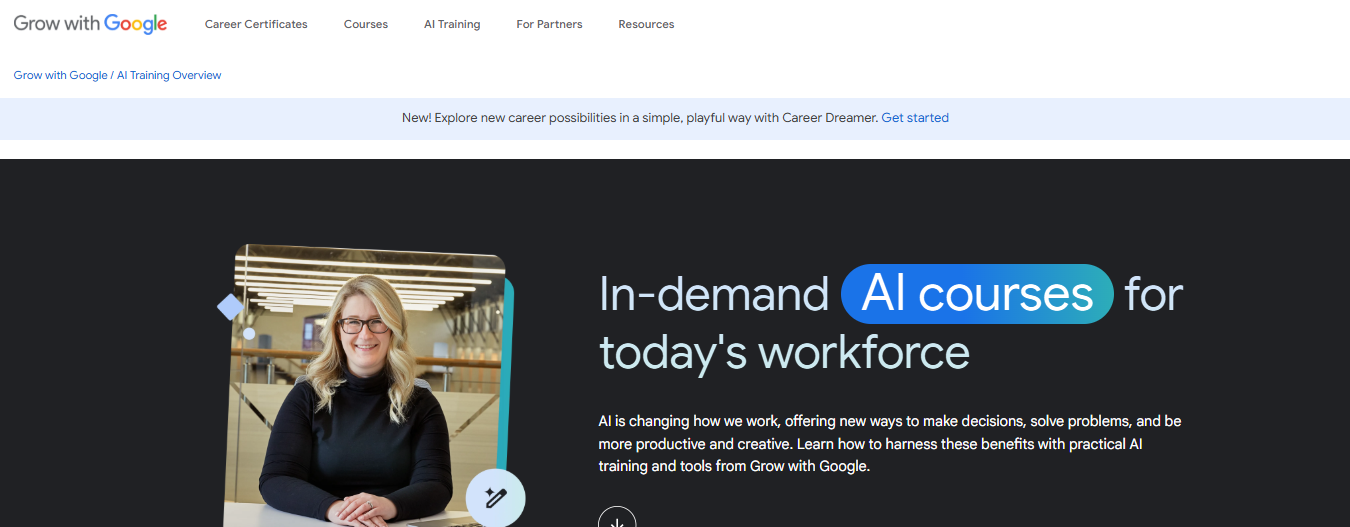1350x527 pixels.
Task: Open the For Partners menu
Action: tap(549, 24)
